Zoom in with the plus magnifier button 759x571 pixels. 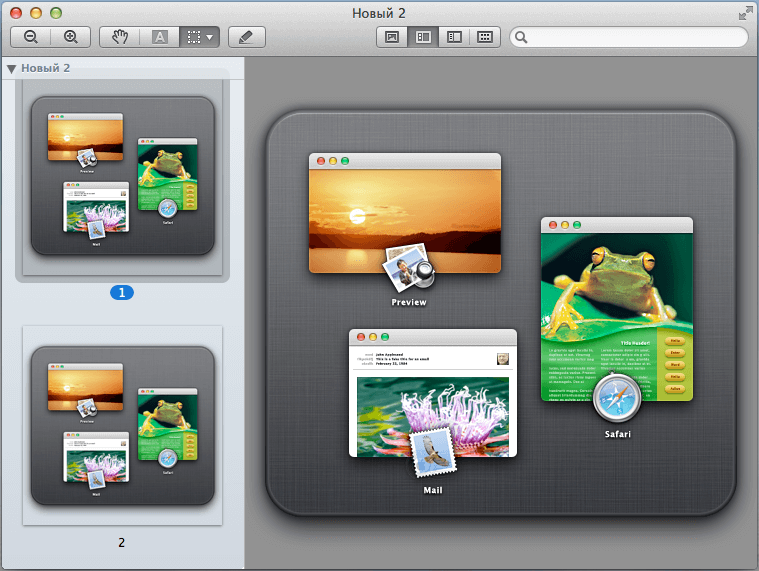(71, 37)
